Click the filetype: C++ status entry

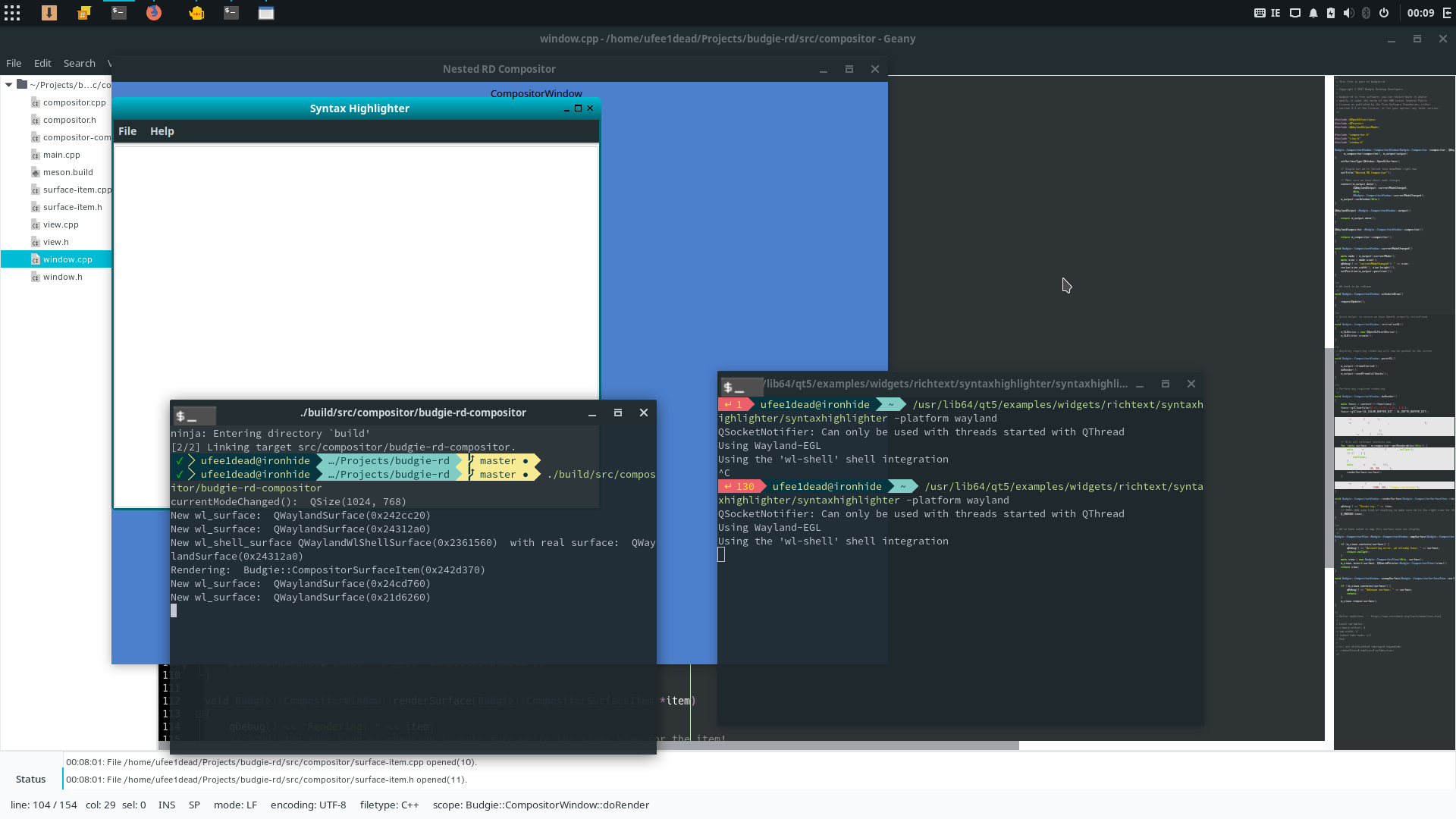[x=389, y=805]
